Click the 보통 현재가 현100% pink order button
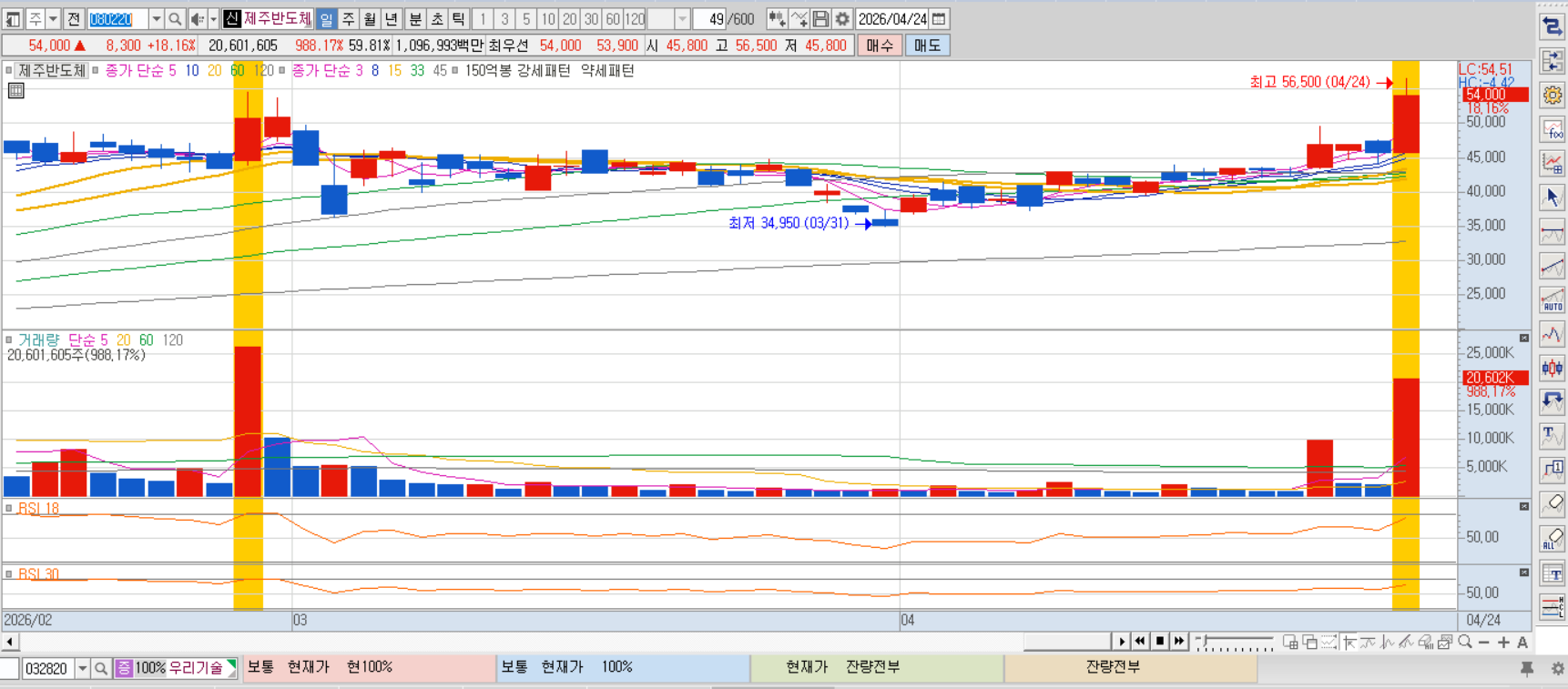 (x=369, y=668)
